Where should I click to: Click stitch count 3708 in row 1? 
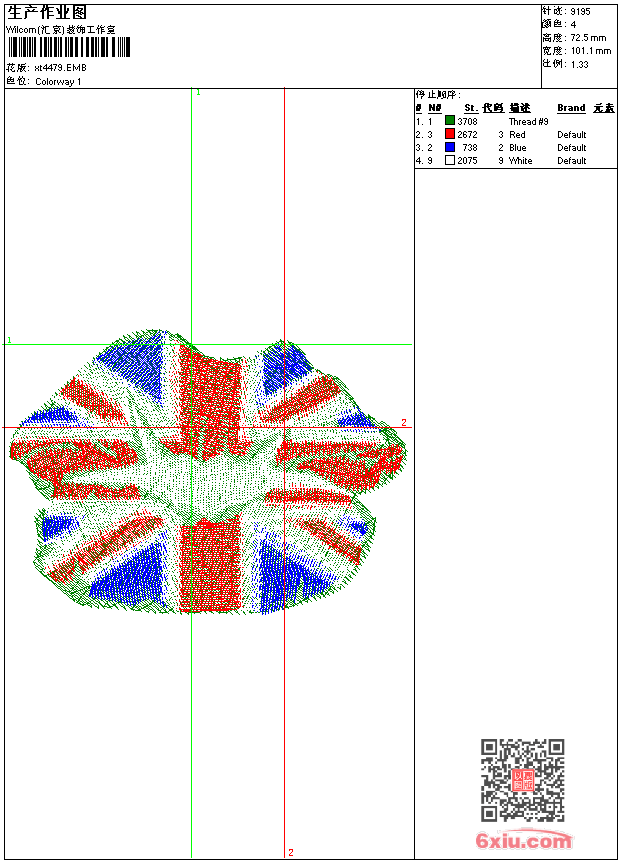(467, 122)
